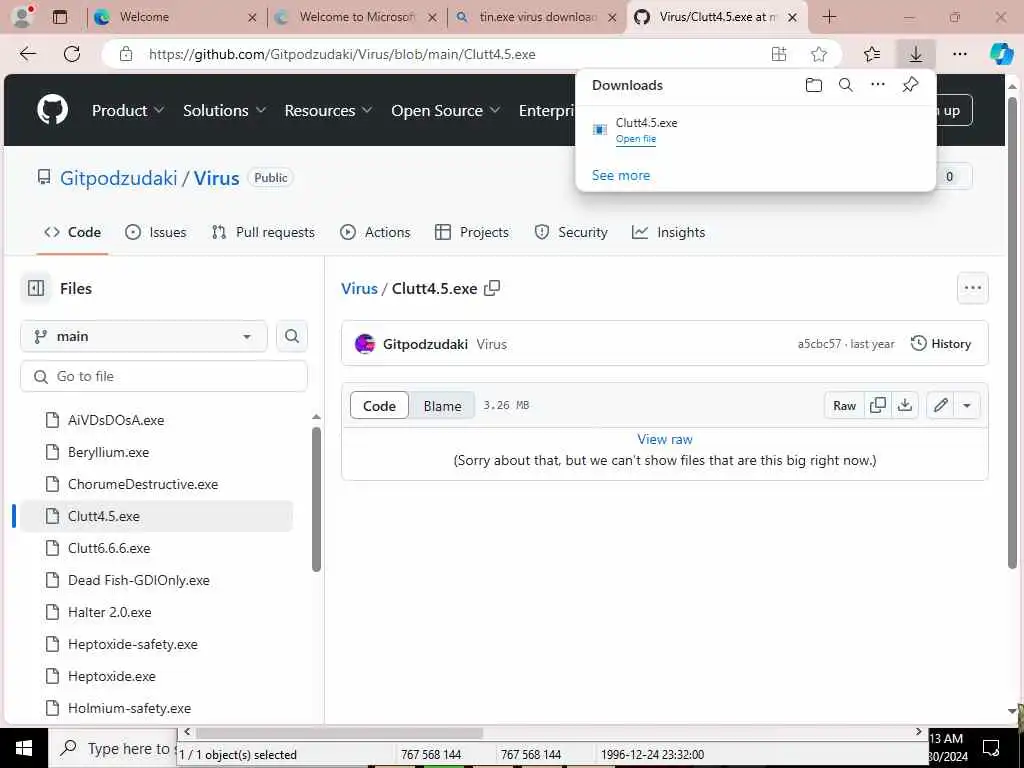The width and height of the screenshot is (1024, 768).
Task: Open the Copilot sidebar icon
Action: click(x=1001, y=54)
